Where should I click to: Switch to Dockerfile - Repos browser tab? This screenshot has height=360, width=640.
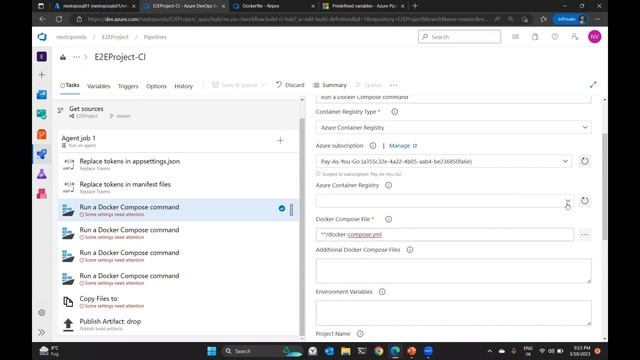tap(274, 6)
